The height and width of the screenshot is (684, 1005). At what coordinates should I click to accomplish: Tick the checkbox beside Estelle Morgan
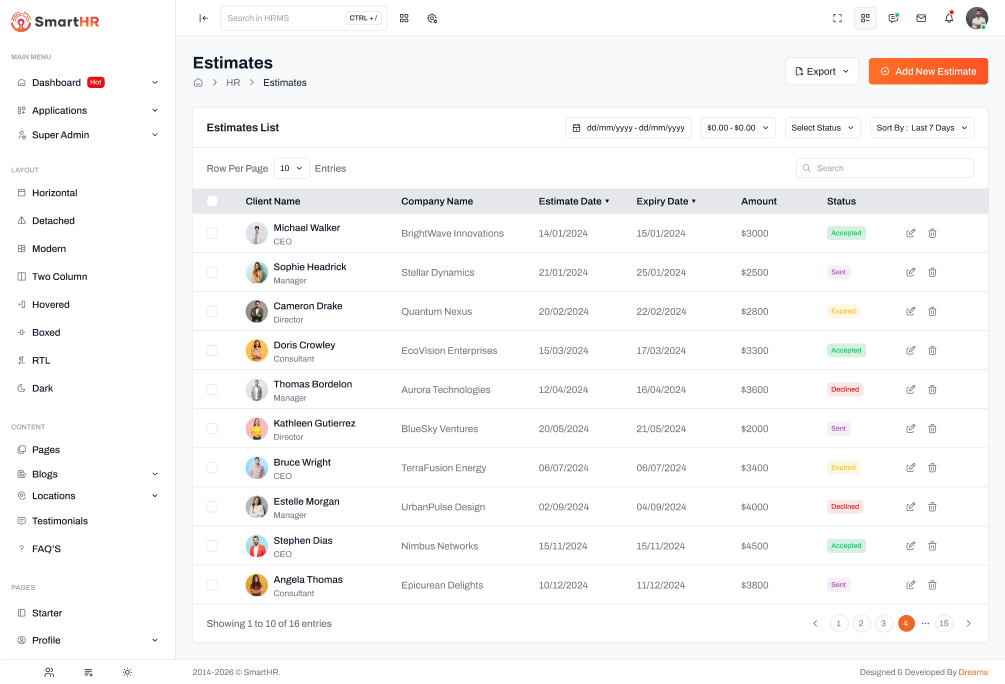pos(212,507)
